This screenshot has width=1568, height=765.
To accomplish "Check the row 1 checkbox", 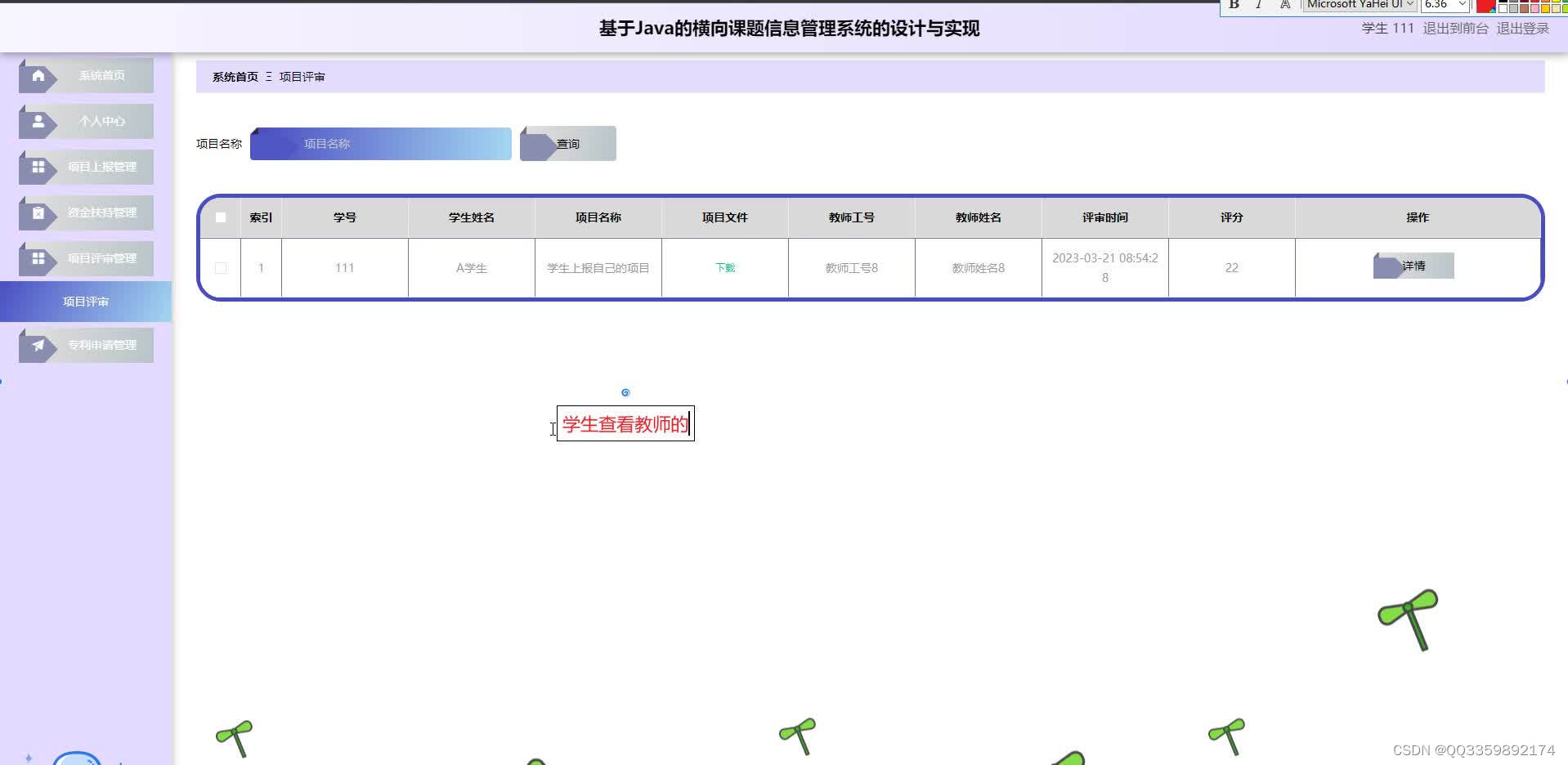I will [221, 268].
